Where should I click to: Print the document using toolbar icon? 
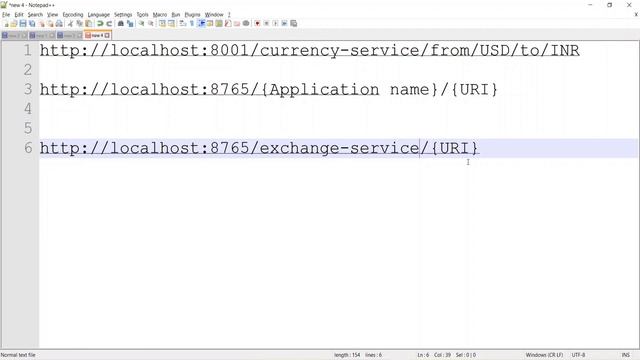click(59, 24)
